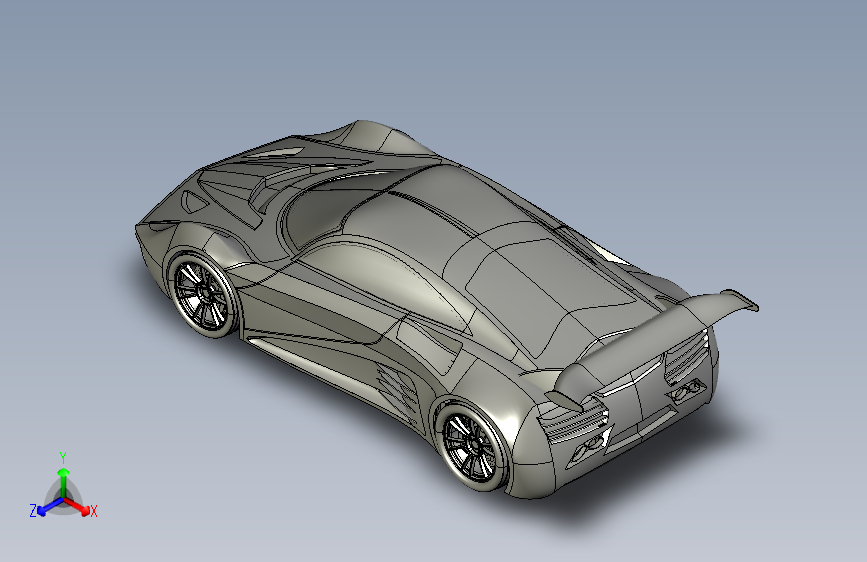Select the near-side taillight grille

[x=573, y=420]
